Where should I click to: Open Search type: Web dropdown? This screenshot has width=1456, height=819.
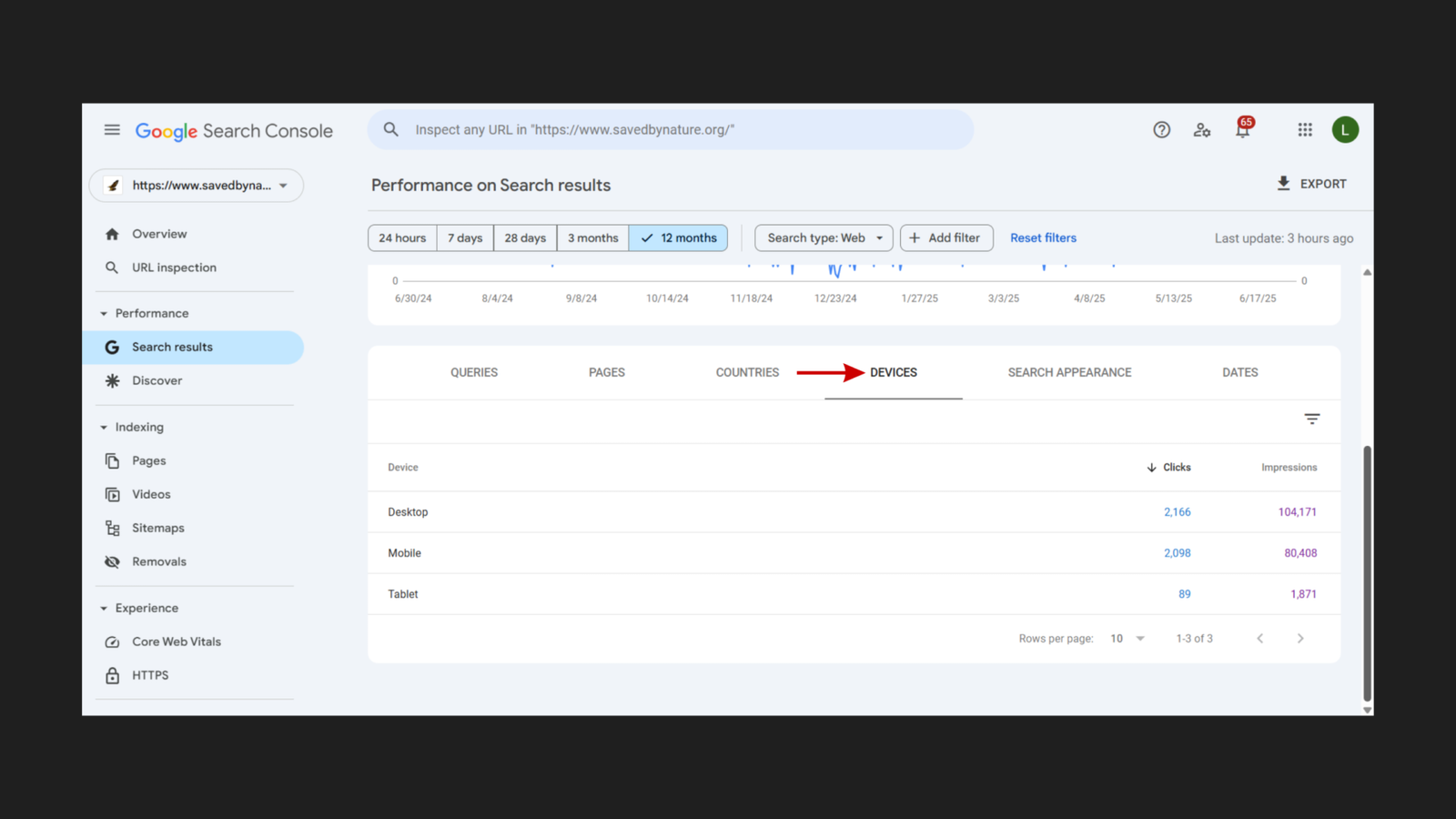824,238
